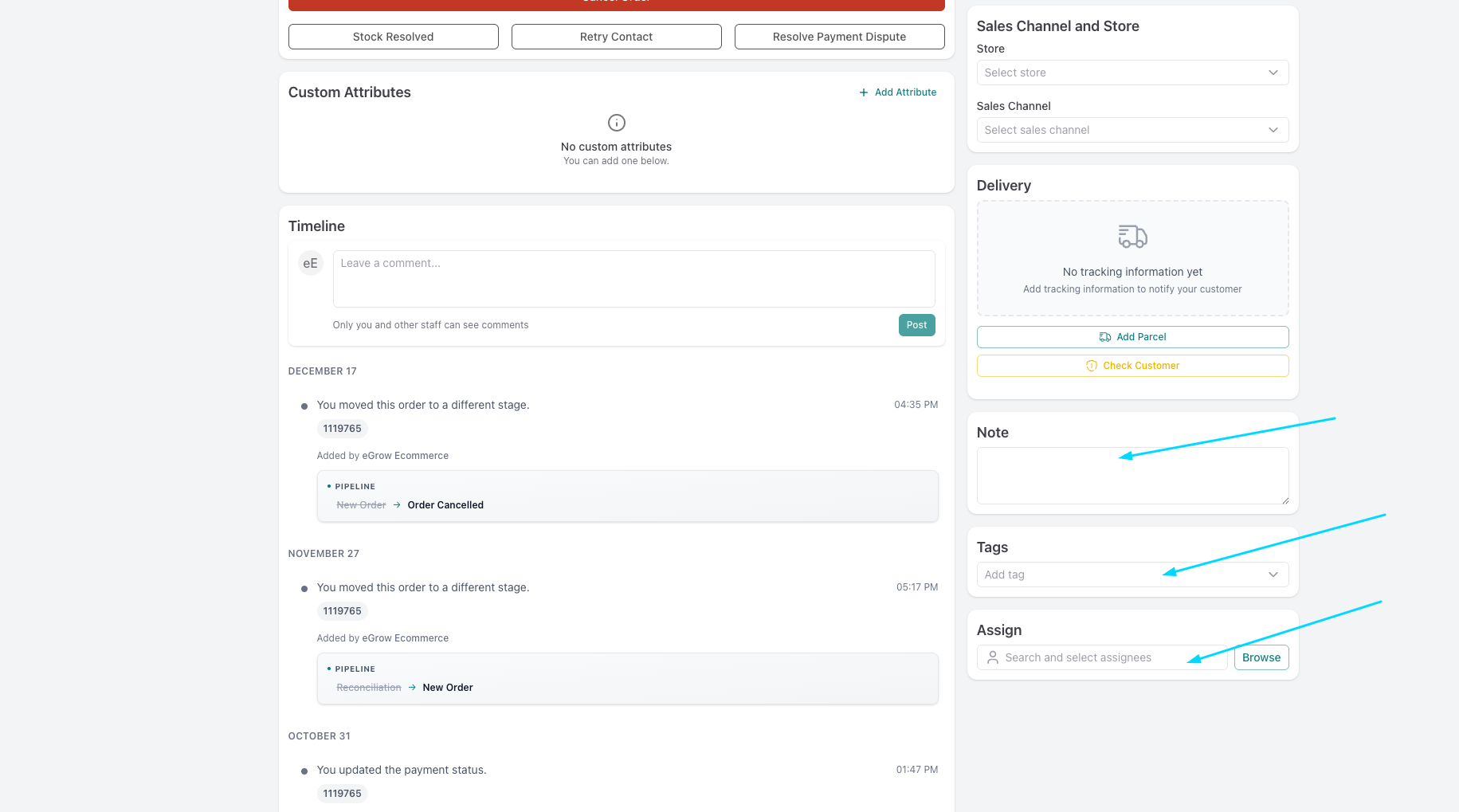
Task: Click the 1119765 tag under November 27
Action: coord(343,611)
